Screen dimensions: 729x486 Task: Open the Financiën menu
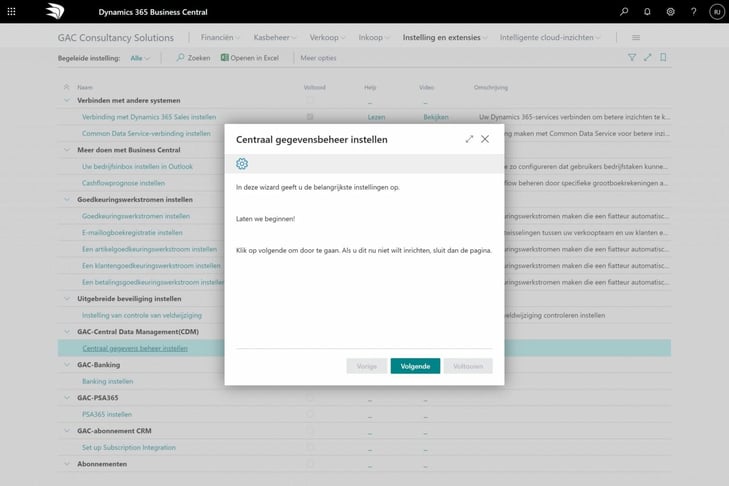click(x=220, y=38)
